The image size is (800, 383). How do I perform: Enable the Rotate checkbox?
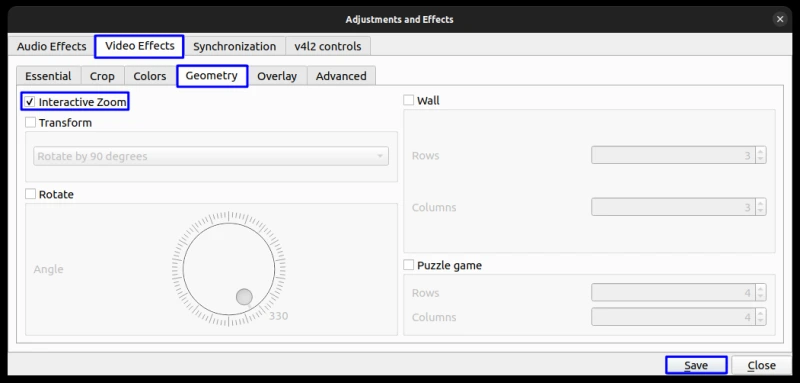point(31,194)
